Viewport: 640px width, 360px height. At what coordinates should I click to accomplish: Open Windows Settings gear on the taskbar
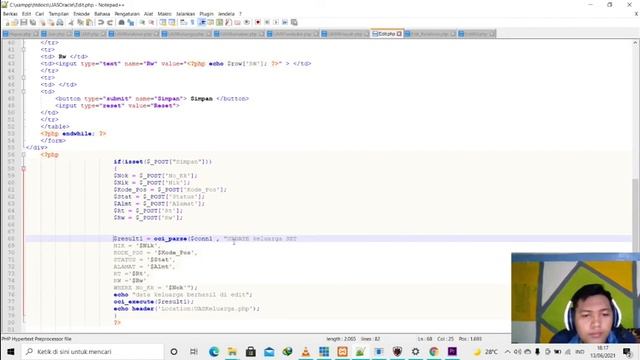coord(415,351)
